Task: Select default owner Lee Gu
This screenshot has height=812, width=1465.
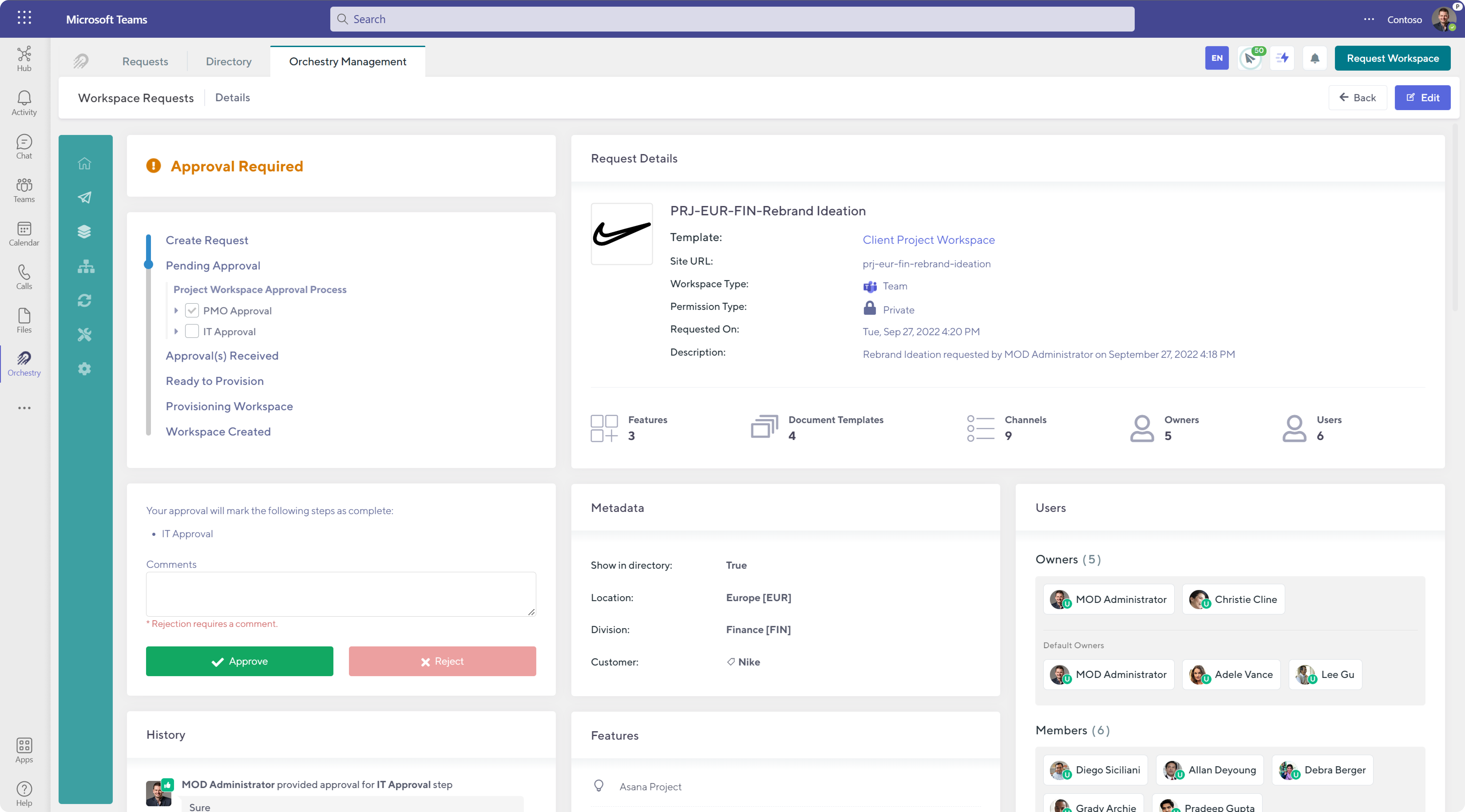Action: click(1325, 674)
